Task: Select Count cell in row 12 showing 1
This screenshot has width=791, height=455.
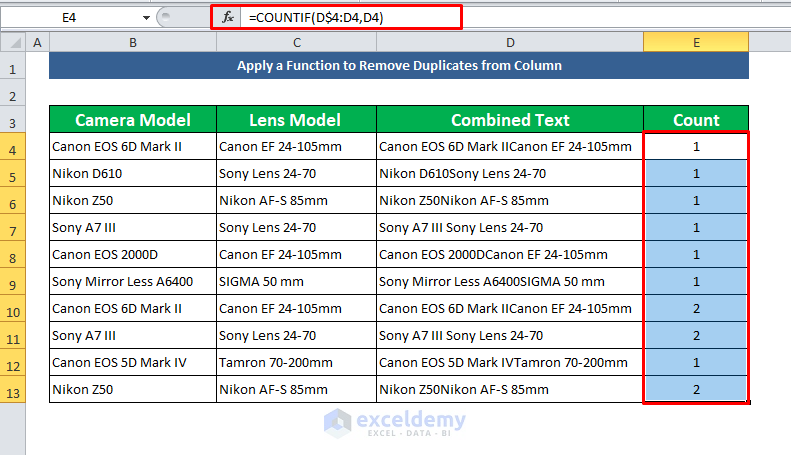Action: pos(696,362)
